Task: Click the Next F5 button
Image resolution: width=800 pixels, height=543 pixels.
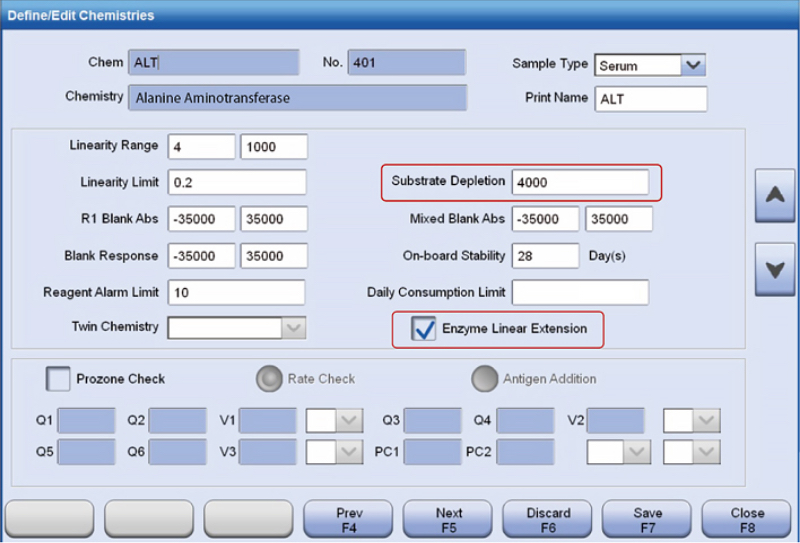Action: tap(449, 519)
